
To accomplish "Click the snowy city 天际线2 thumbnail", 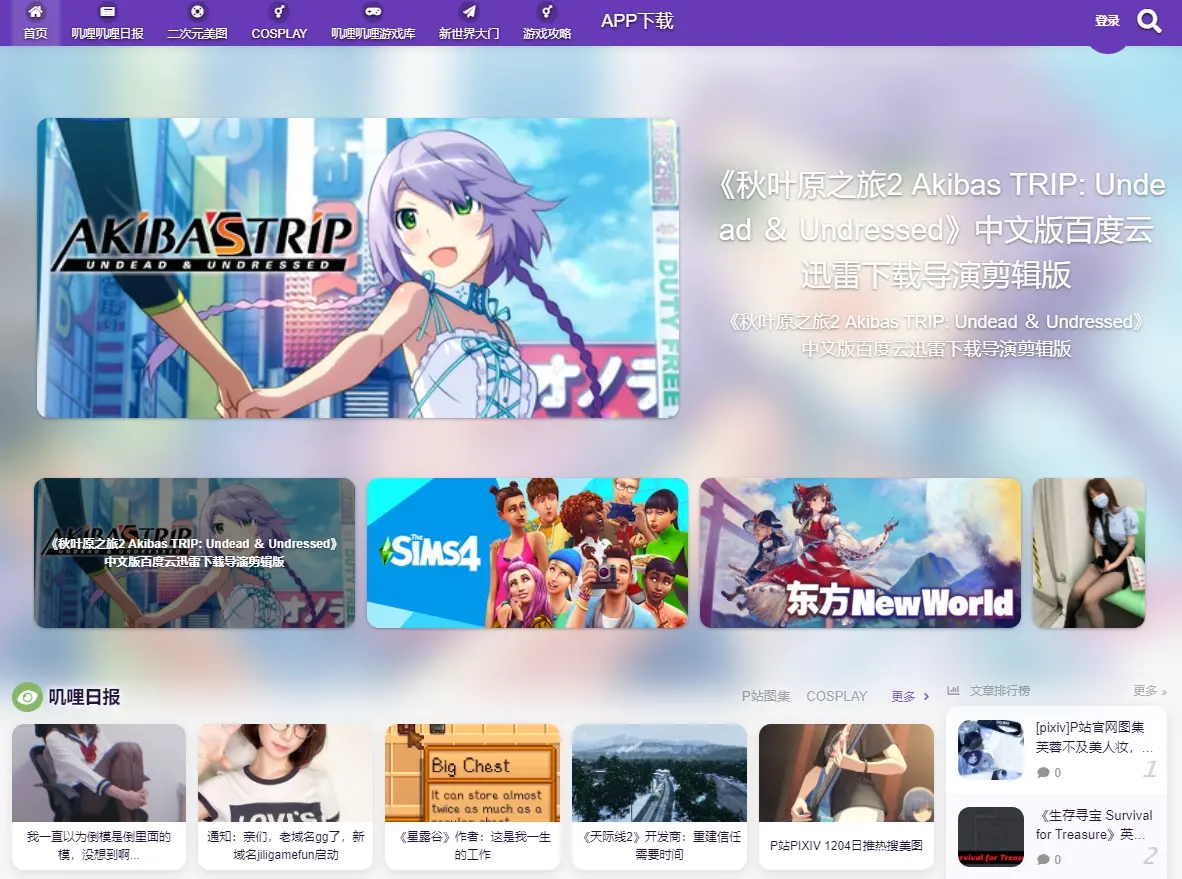I will (660, 773).
